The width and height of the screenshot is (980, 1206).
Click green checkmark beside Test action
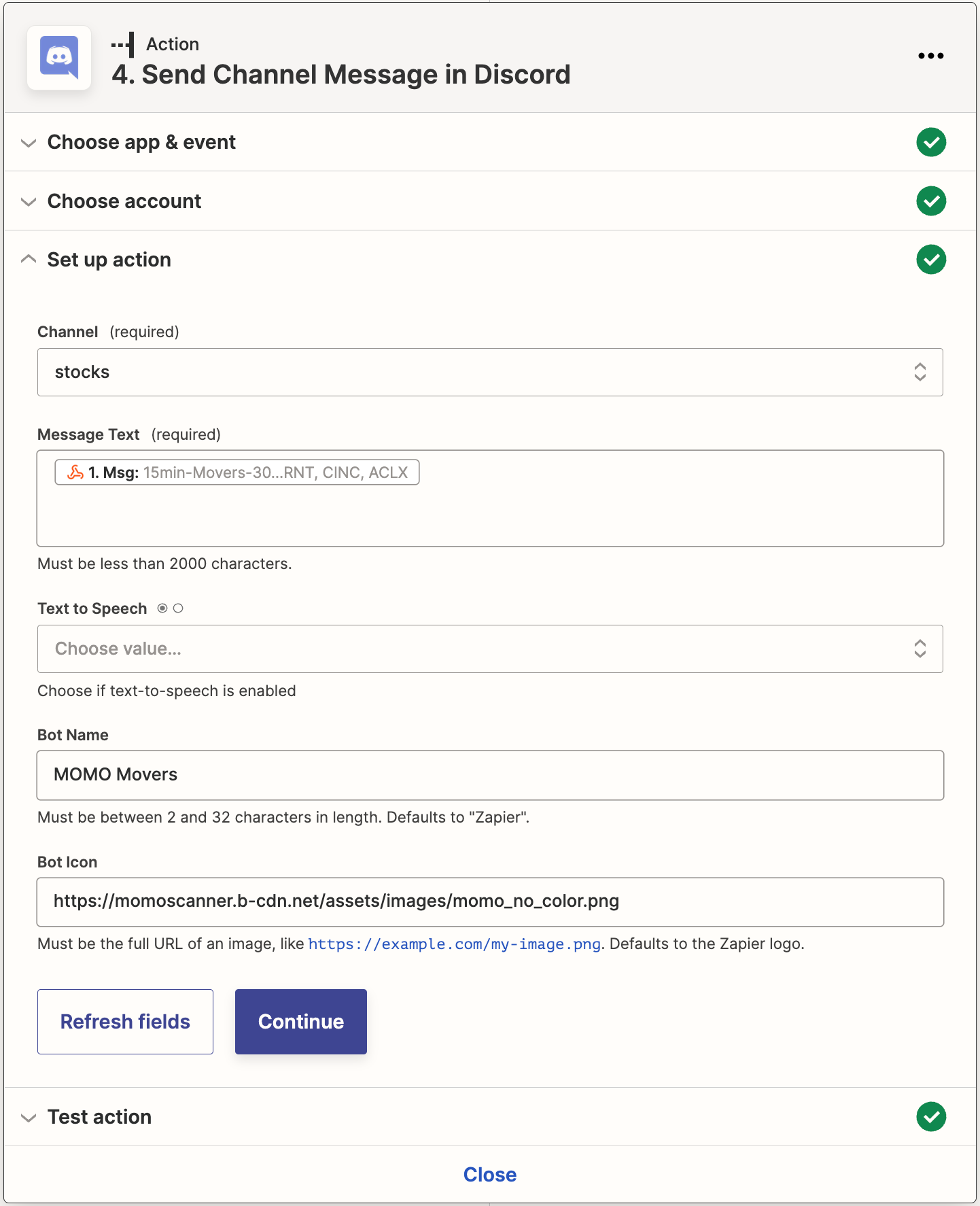tap(930, 1117)
